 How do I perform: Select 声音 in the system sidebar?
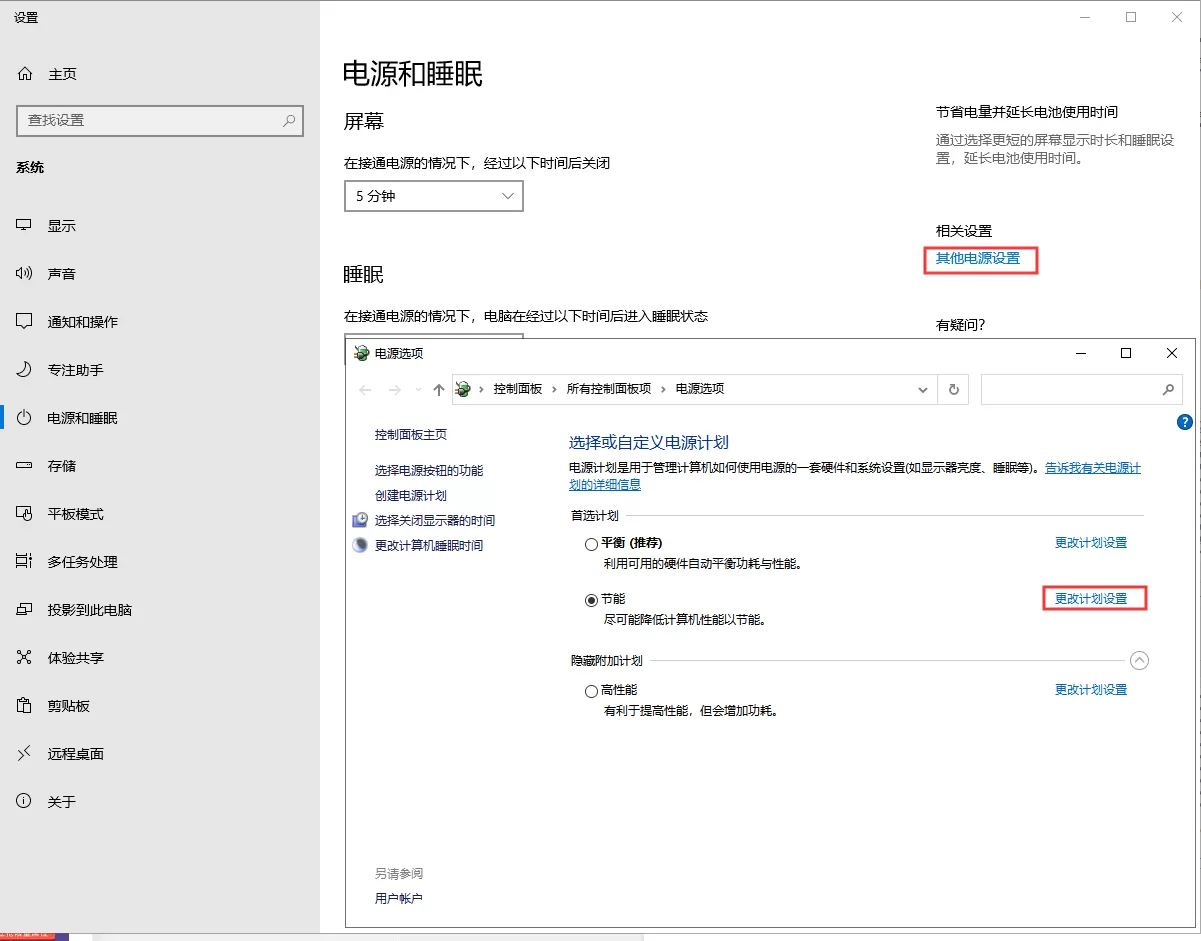[62, 273]
